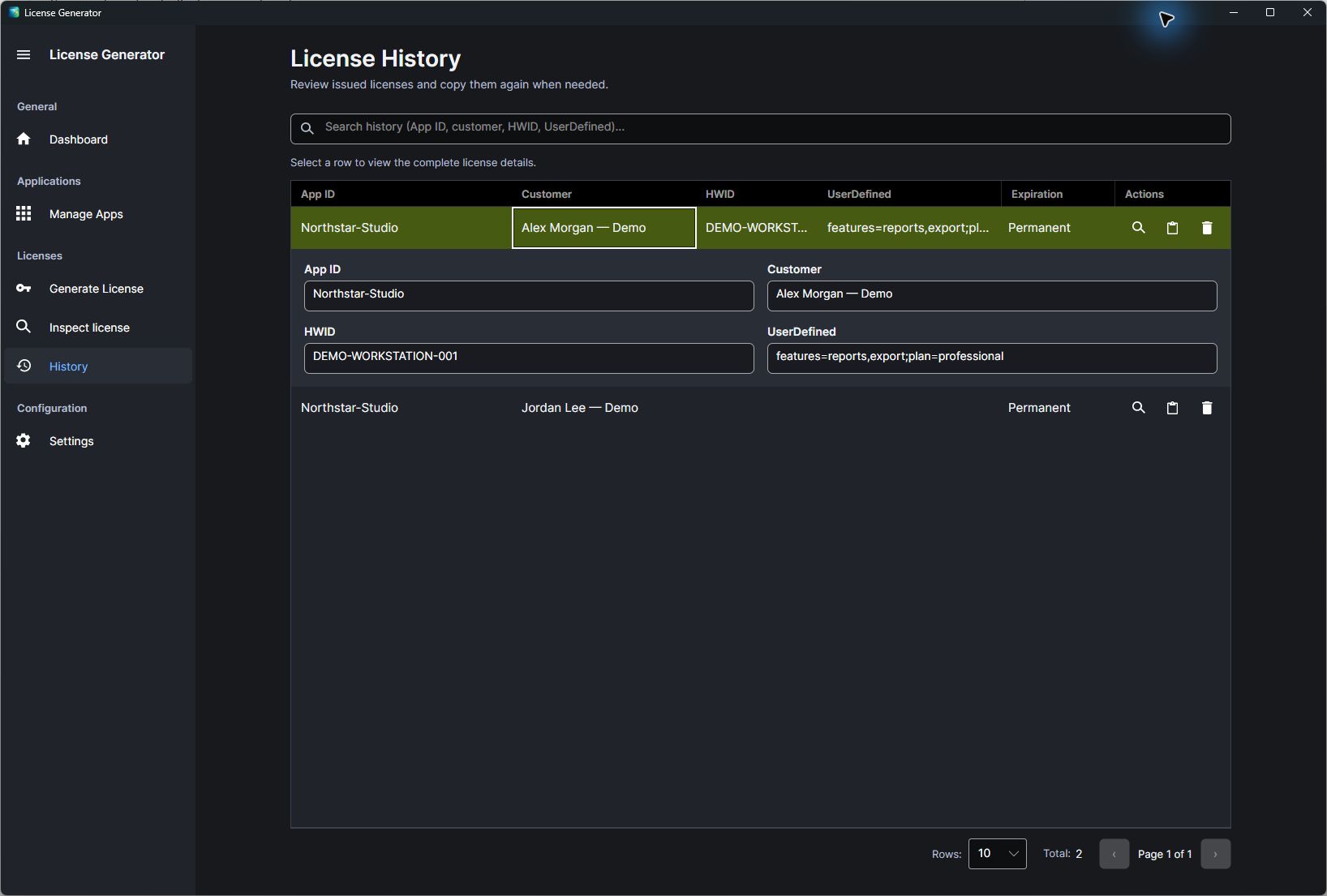Toggle the hamburger navigation menu
Screen dimensions: 1327x896
point(24,54)
